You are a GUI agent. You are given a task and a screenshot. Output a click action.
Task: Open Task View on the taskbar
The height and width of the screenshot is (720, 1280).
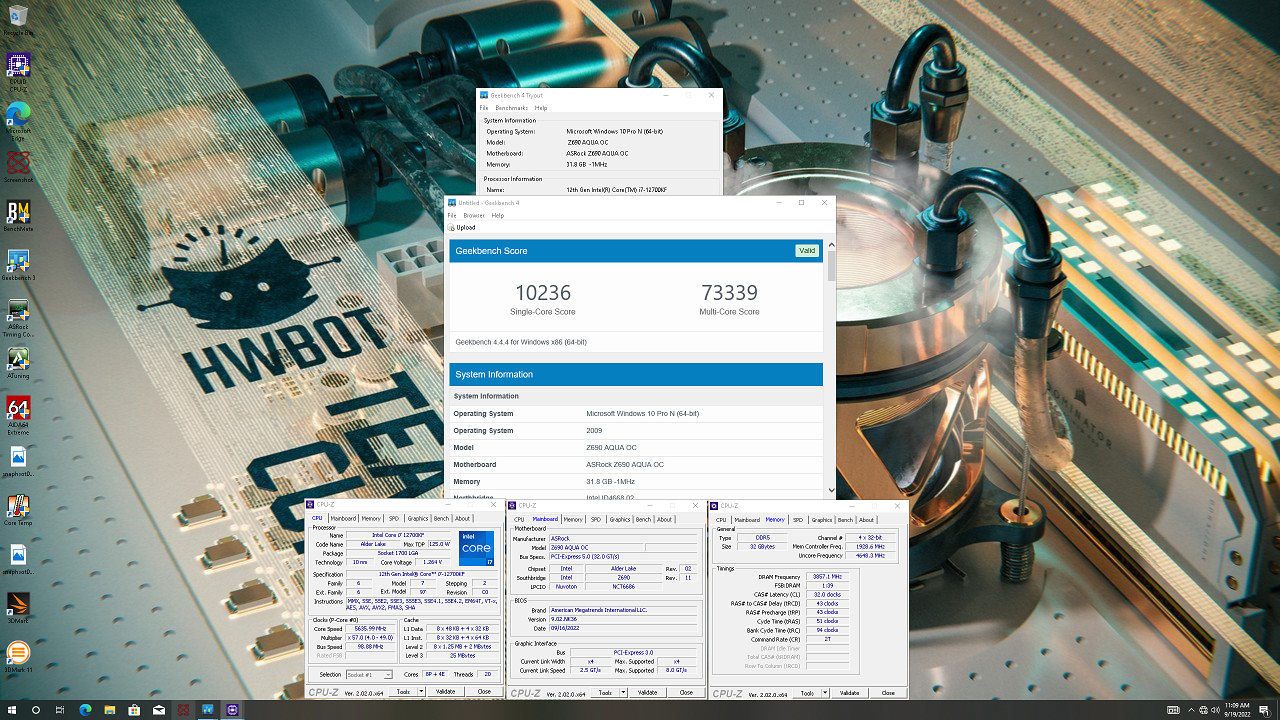[61, 710]
